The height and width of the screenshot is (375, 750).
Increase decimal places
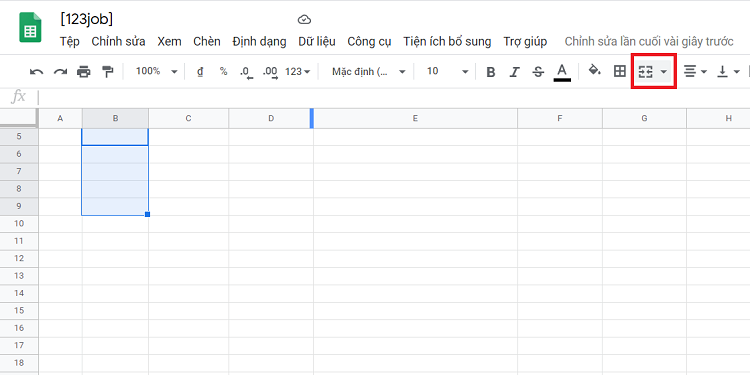(270, 72)
